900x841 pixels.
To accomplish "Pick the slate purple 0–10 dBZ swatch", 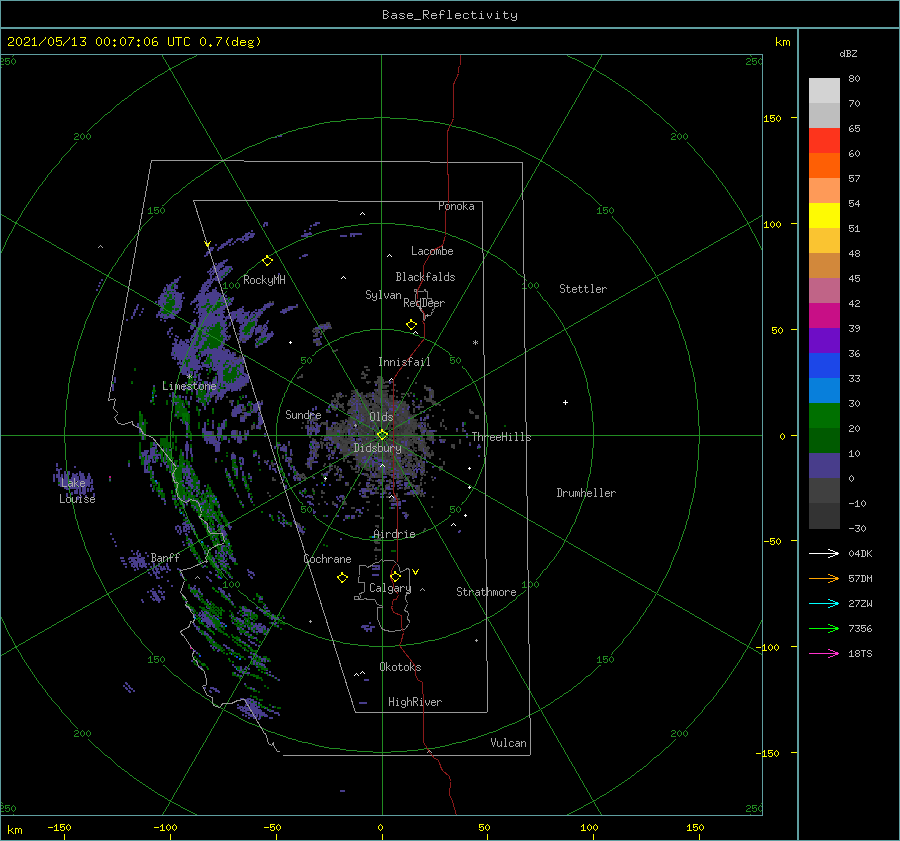I will (x=824, y=466).
